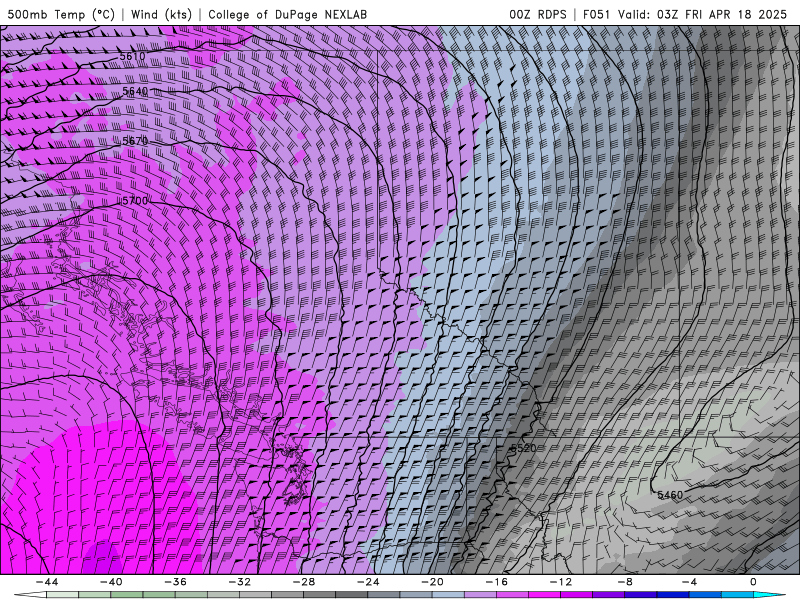The height and width of the screenshot is (600, 800).
Task: Click the -8 colorbar tick label
Action: 624,582
